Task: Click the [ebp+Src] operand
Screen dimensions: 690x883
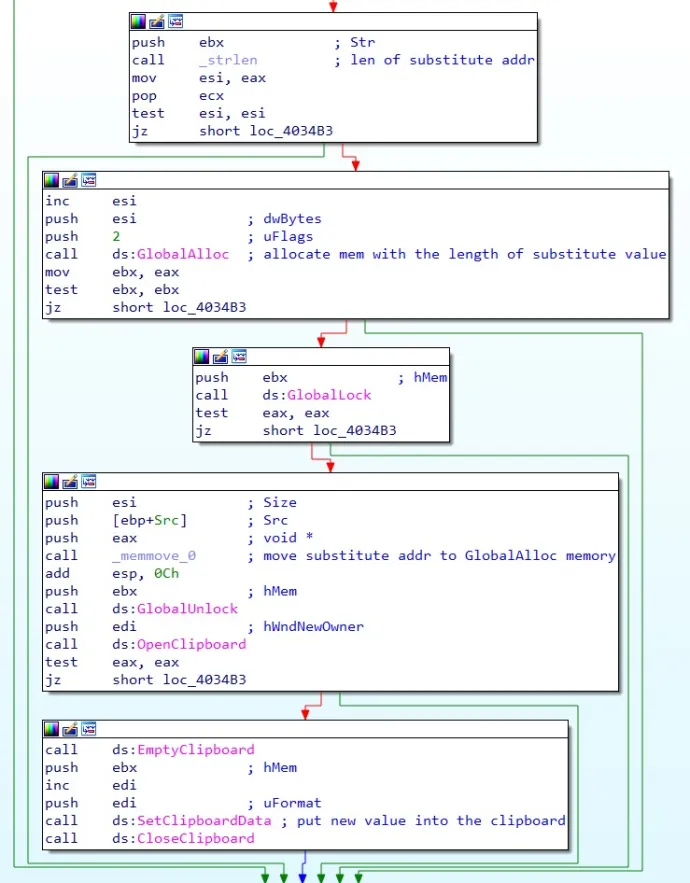Action: 150,520
